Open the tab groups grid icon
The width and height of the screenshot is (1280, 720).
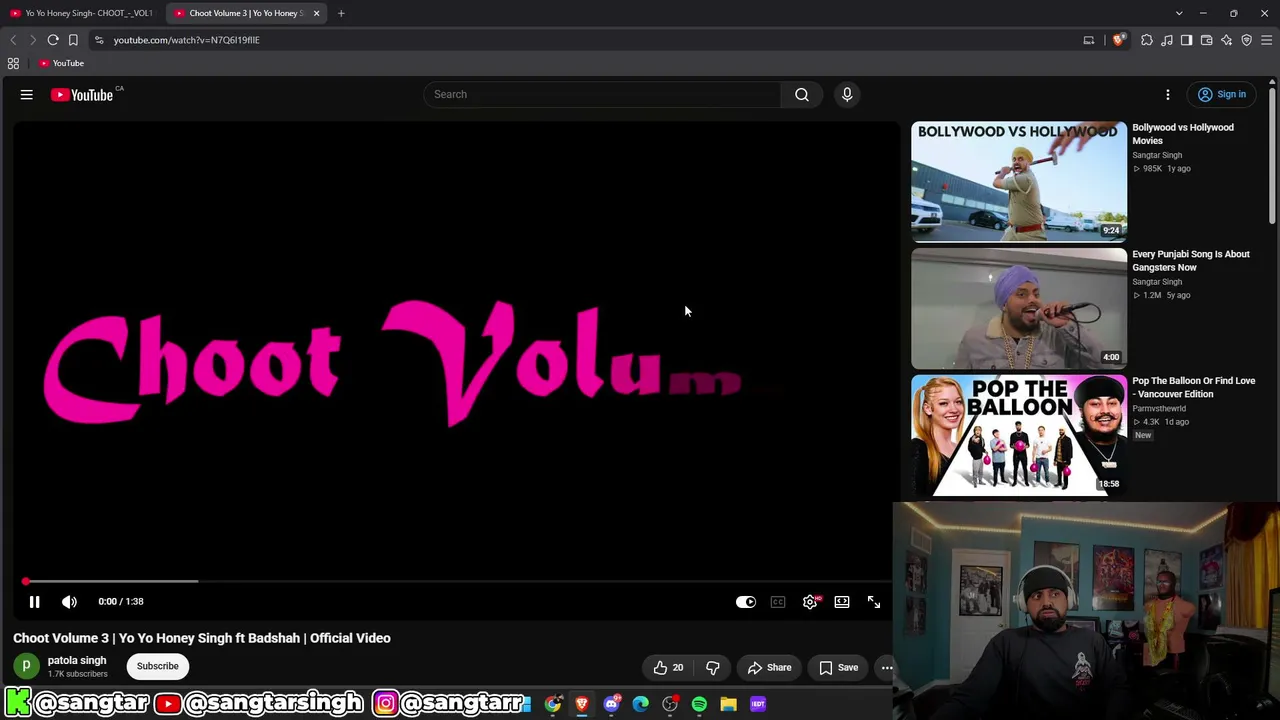tap(13, 63)
